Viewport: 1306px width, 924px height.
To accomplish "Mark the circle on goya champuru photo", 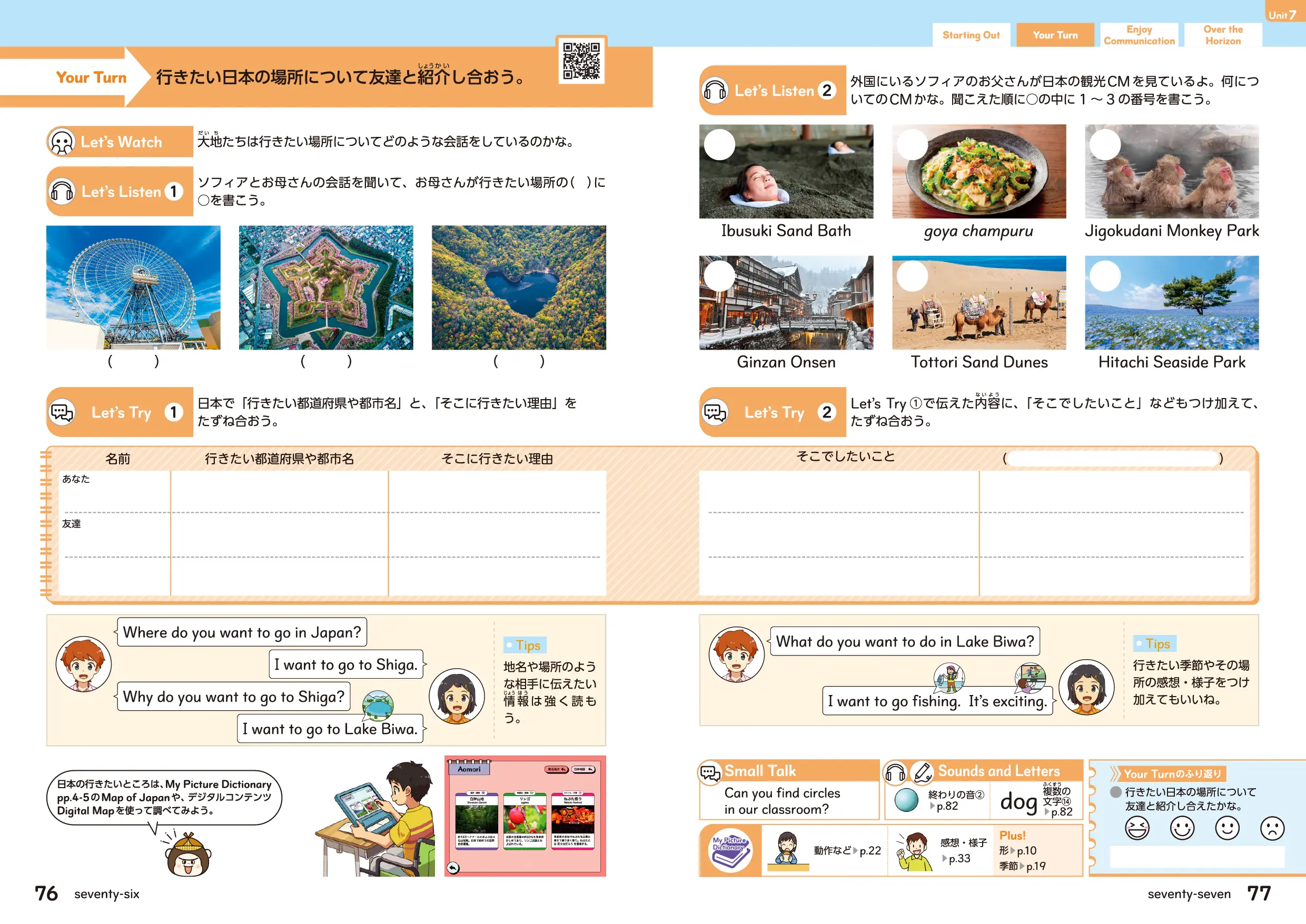I will tap(912, 144).
